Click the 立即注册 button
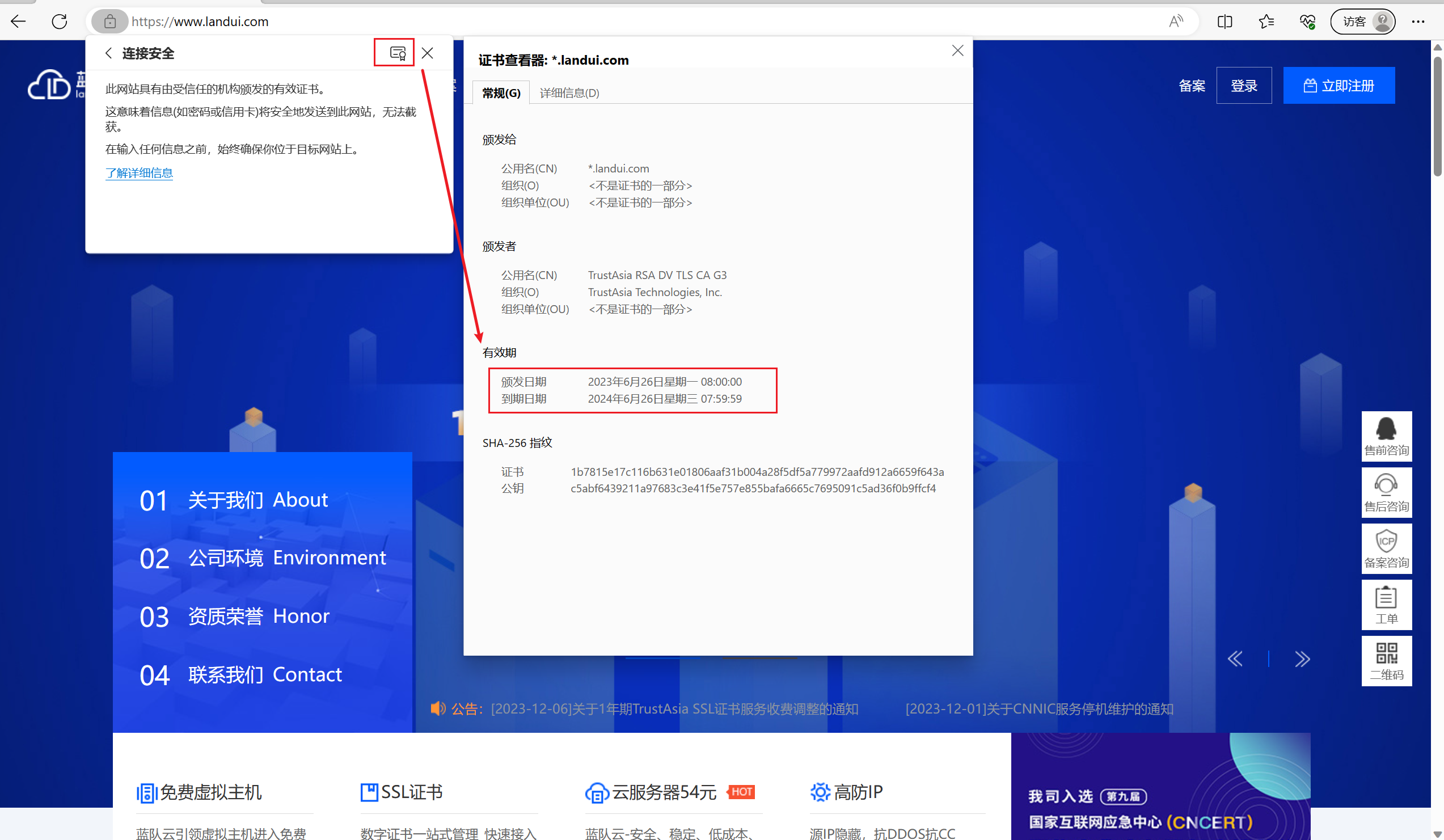 pyautogui.click(x=1339, y=86)
